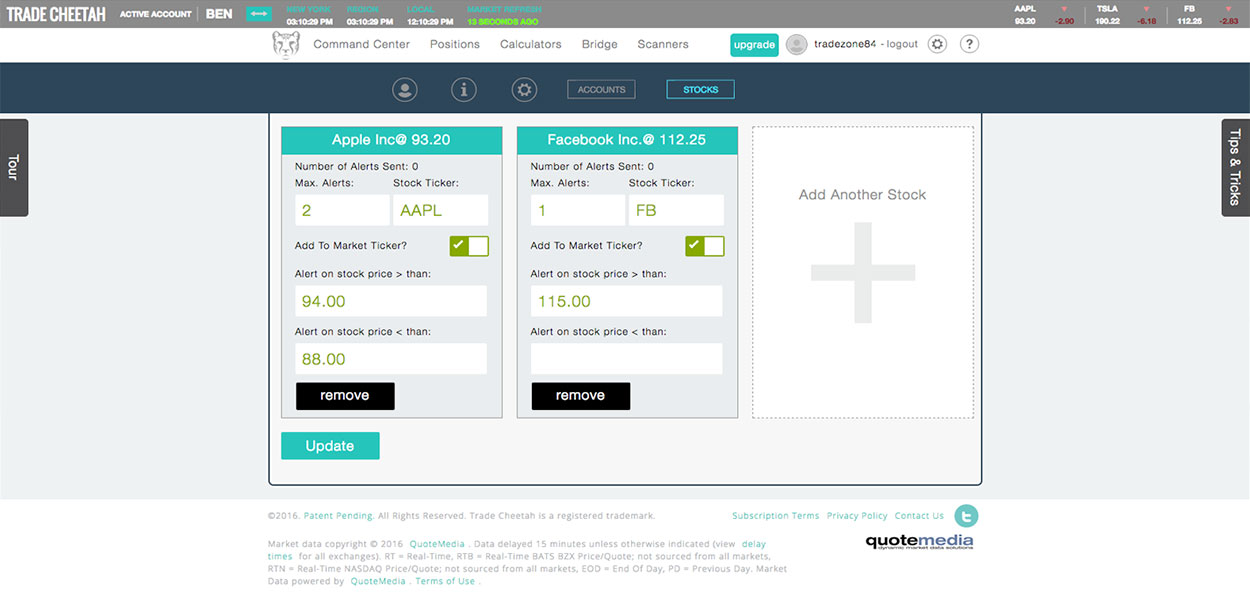Open the help question mark icon
Image resolution: width=1250 pixels, height=611 pixels.
click(969, 44)
